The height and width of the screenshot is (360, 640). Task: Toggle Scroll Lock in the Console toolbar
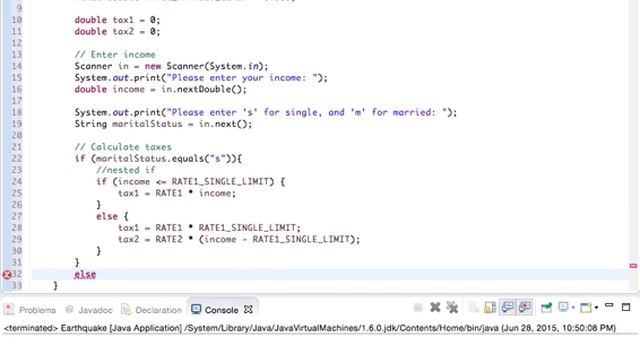coord(490,307)
